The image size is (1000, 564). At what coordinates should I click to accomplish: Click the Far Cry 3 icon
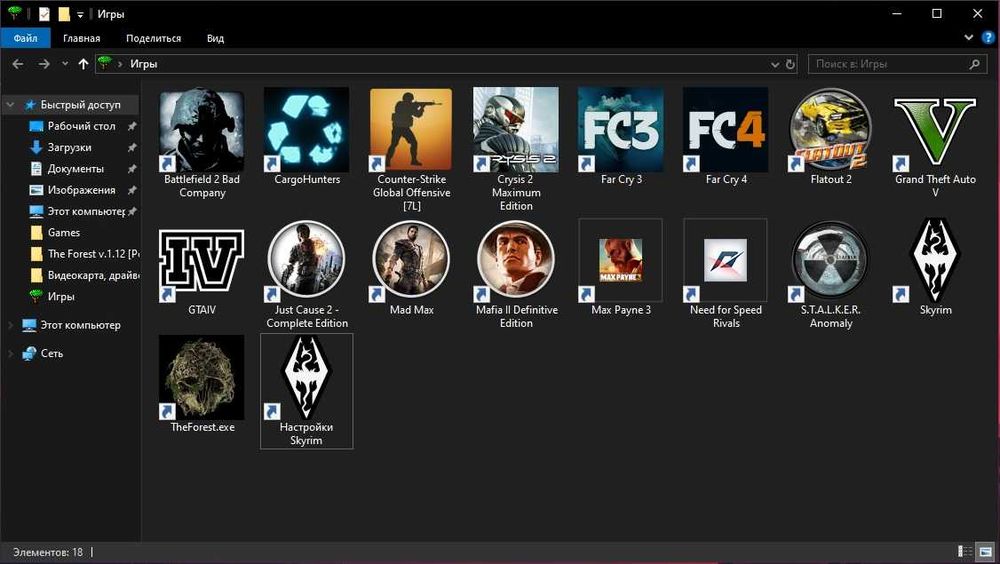(x=621, y=131)
